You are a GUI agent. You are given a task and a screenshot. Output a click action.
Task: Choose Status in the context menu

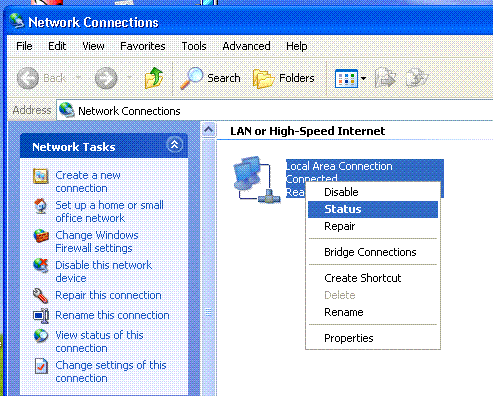(373, 209)
